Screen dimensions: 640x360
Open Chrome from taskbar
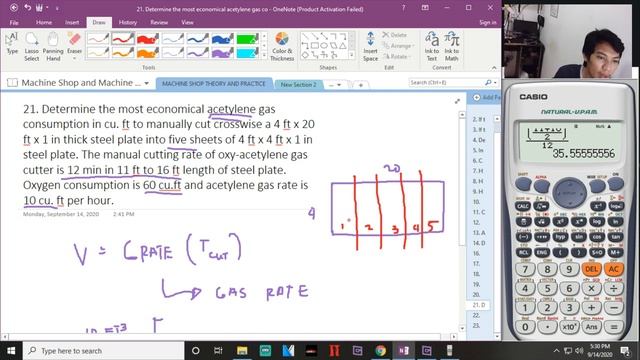pyautogui.click(x=380, y=351)
